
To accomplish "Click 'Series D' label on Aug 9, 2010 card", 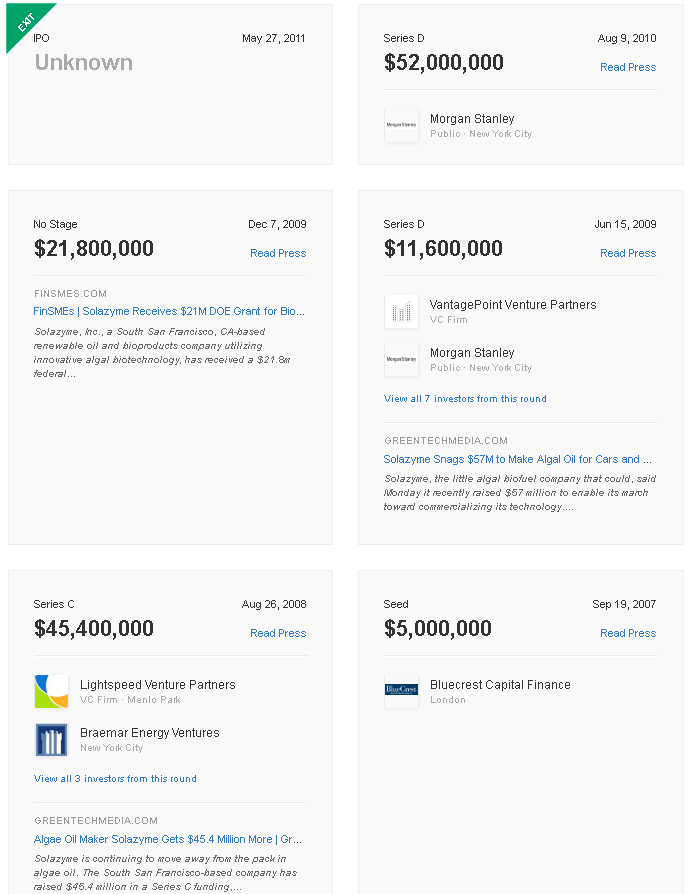I will pyautogui.click(x=404, y=38).
